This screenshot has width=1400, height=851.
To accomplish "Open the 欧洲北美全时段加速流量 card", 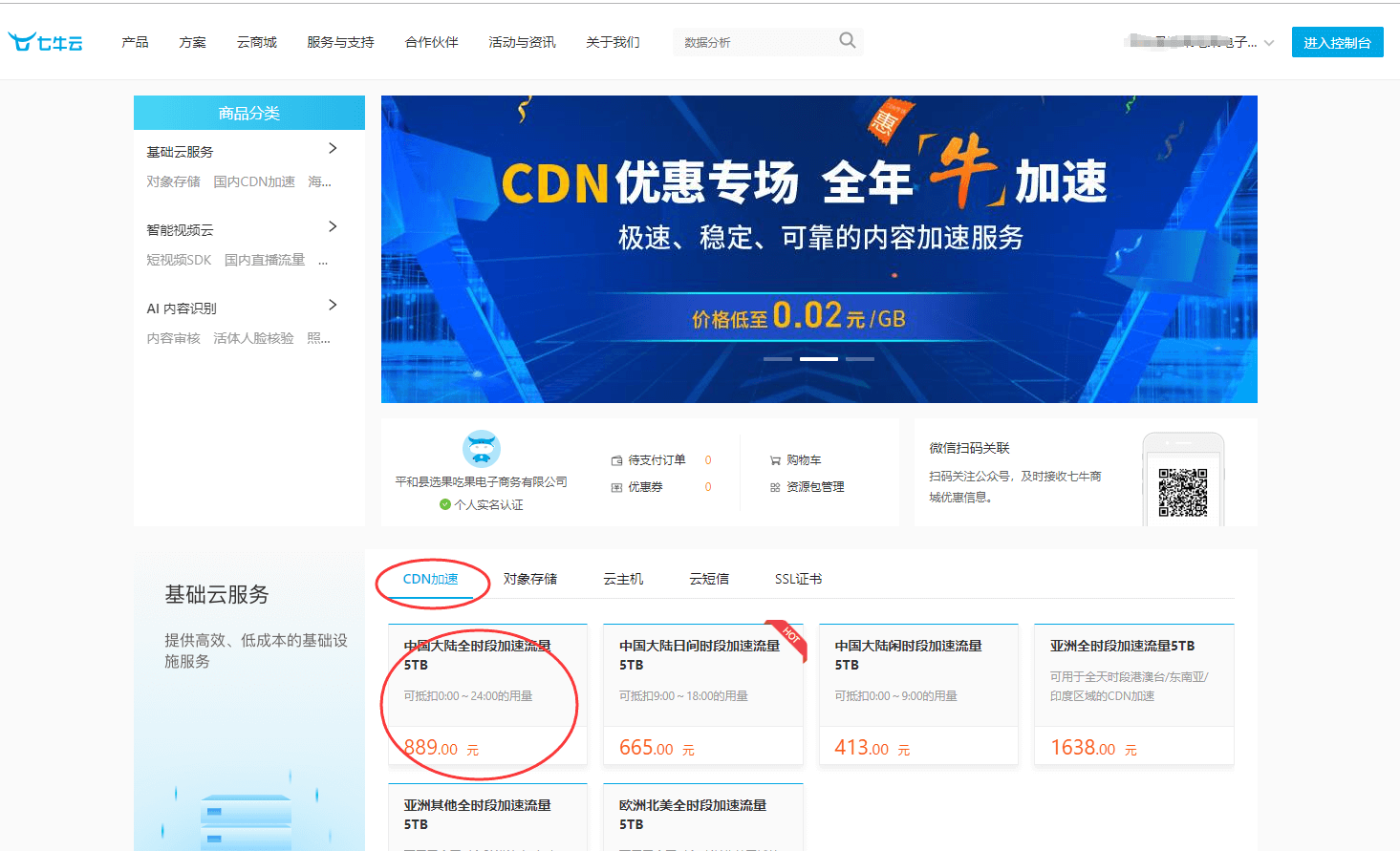I will click(702, 817).
